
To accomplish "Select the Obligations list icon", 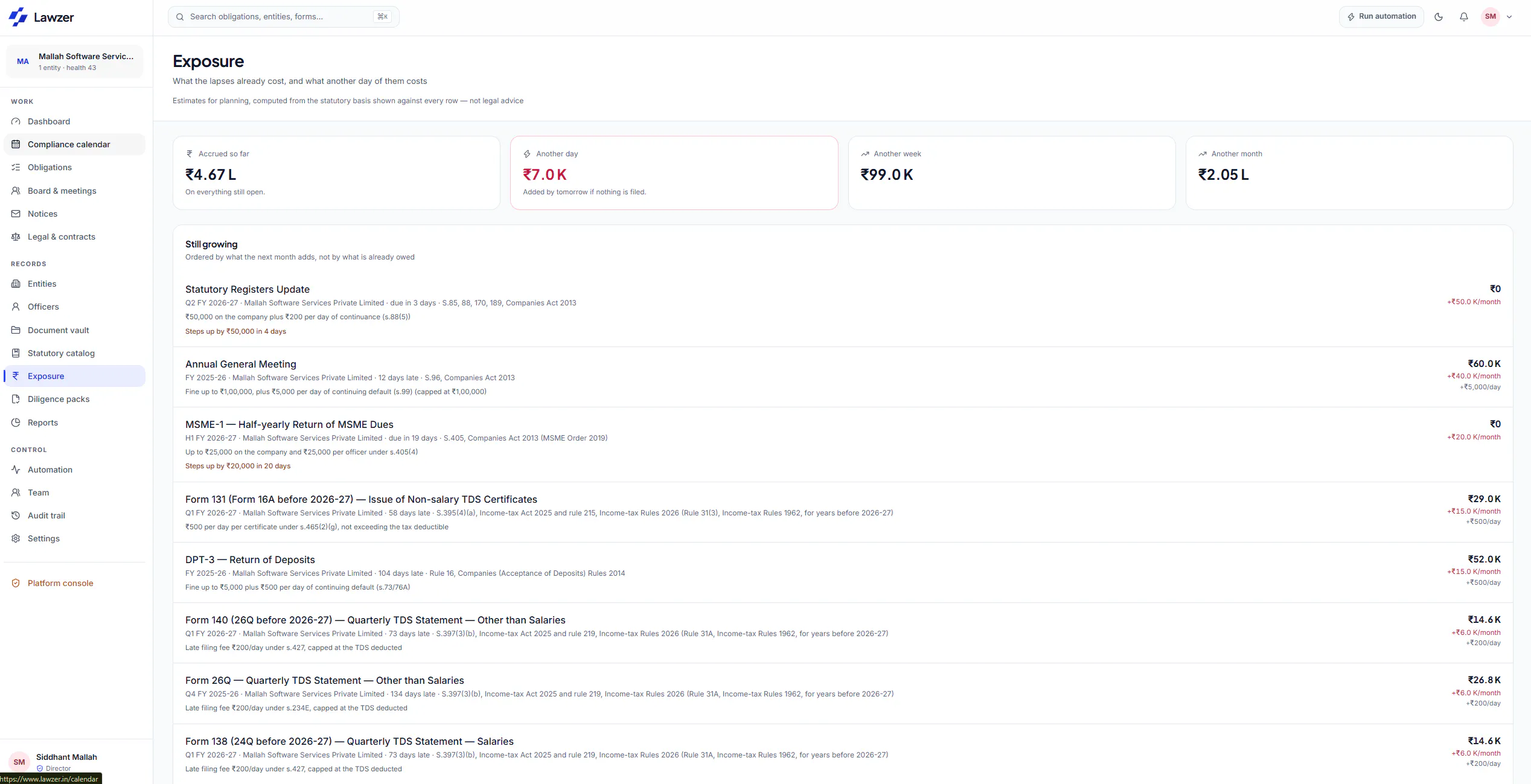I will click(x=16, y=167).
